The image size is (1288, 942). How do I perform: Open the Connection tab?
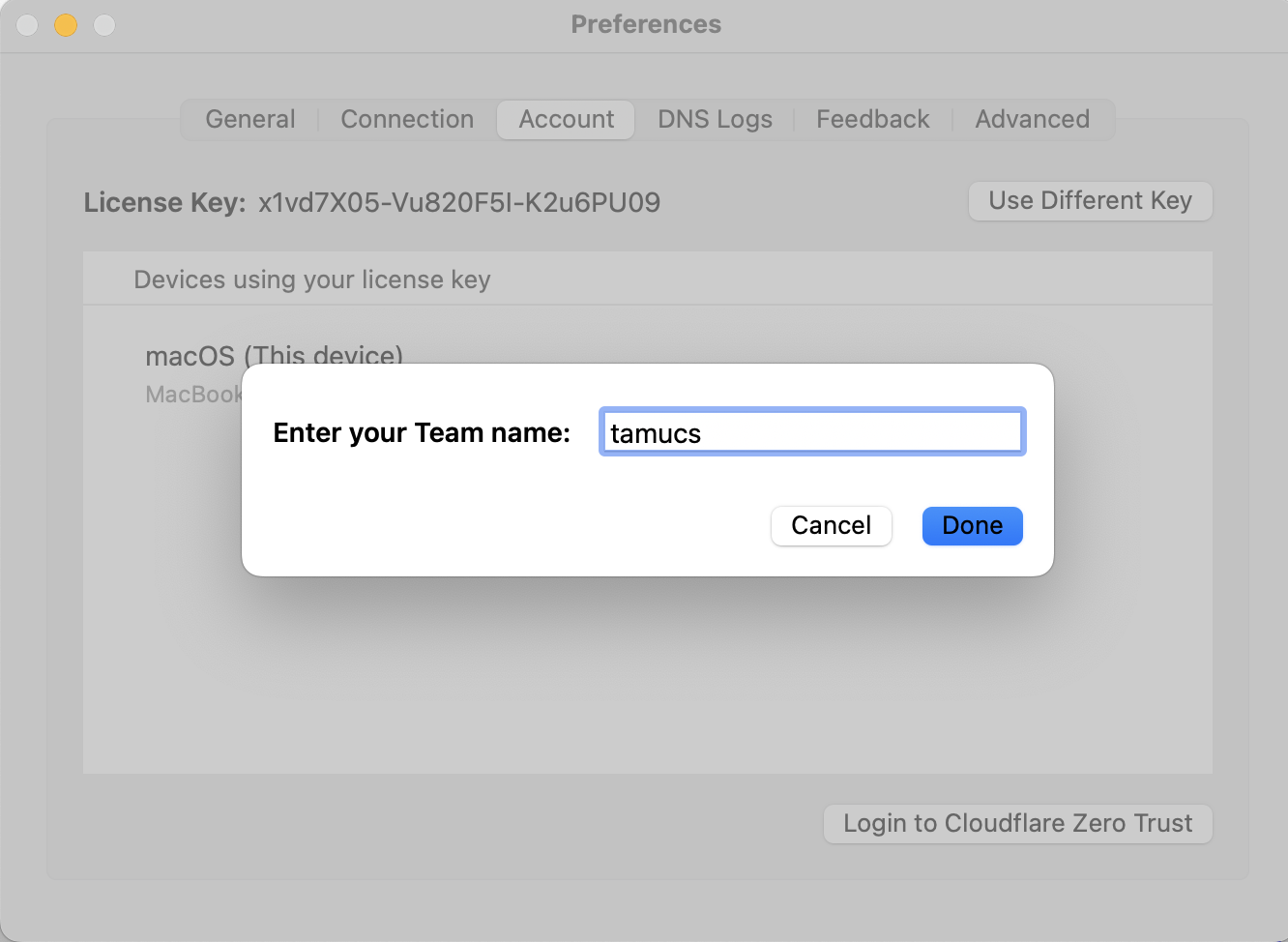[406, 119]
